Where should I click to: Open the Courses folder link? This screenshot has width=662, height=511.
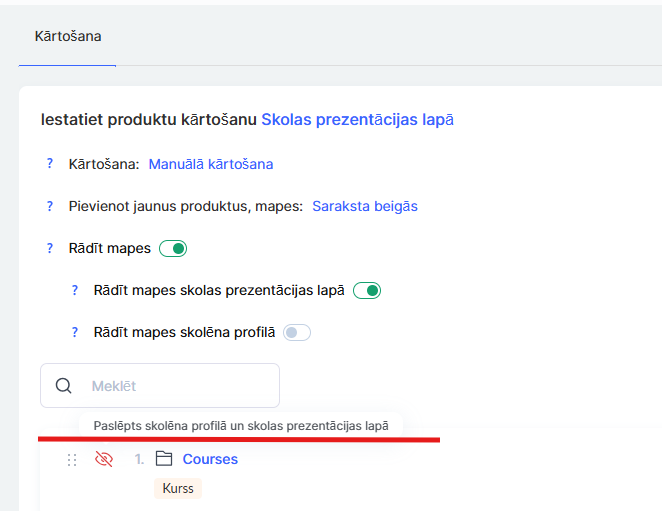click(x=210, y=460)
